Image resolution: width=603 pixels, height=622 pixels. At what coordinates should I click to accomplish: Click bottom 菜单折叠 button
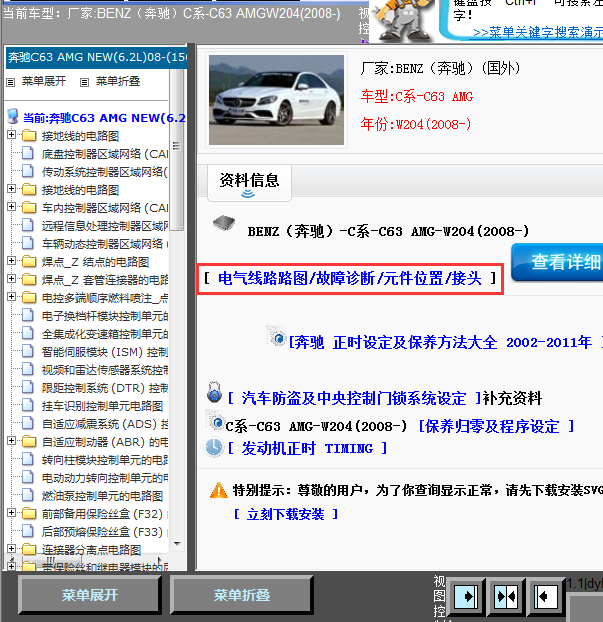point(242,595)
